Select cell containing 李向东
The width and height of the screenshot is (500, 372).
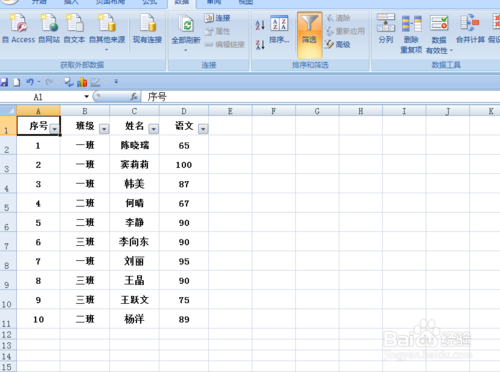[134, 242]
